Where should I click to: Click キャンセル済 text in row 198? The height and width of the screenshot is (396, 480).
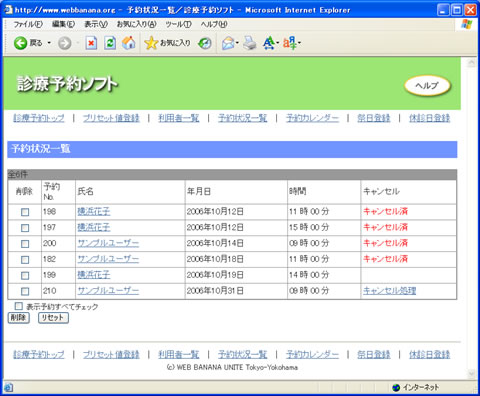386,211
